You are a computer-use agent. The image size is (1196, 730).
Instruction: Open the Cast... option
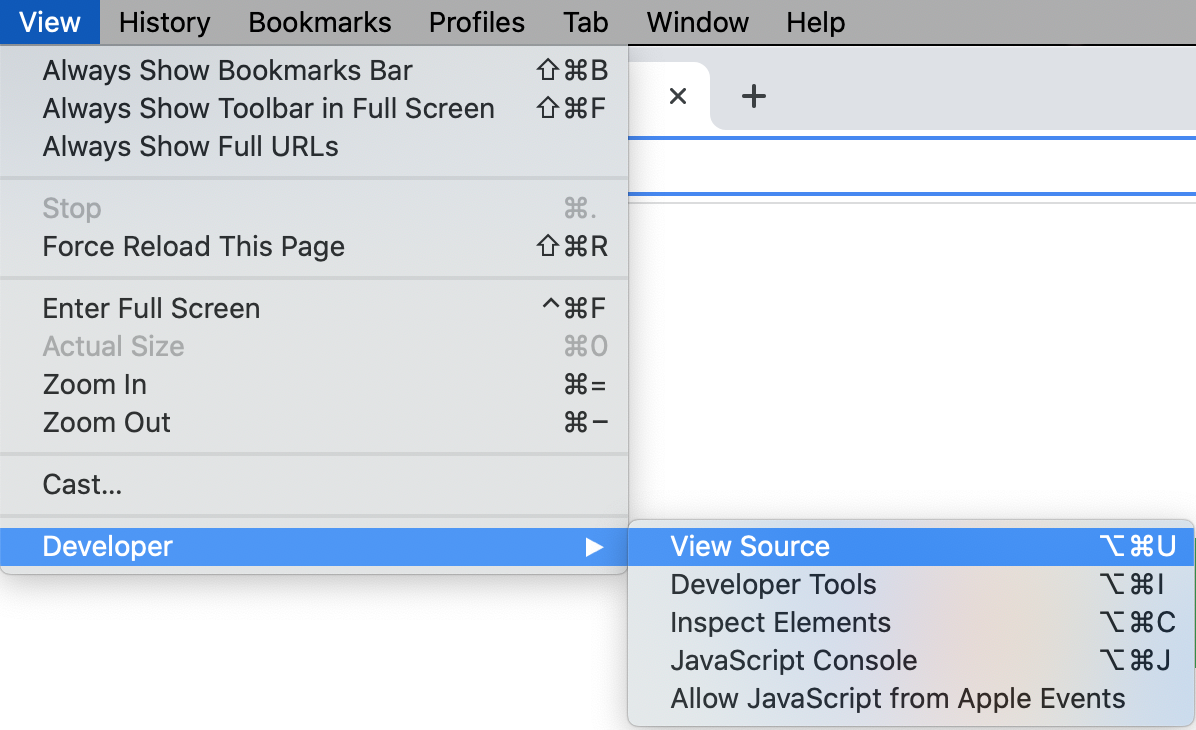click(x=82, y=485)
